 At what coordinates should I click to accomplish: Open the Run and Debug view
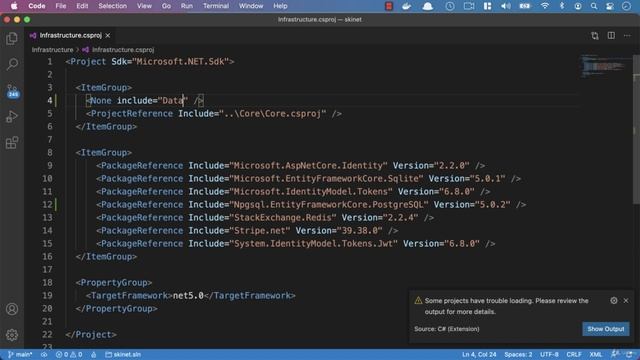click(12, 117)
